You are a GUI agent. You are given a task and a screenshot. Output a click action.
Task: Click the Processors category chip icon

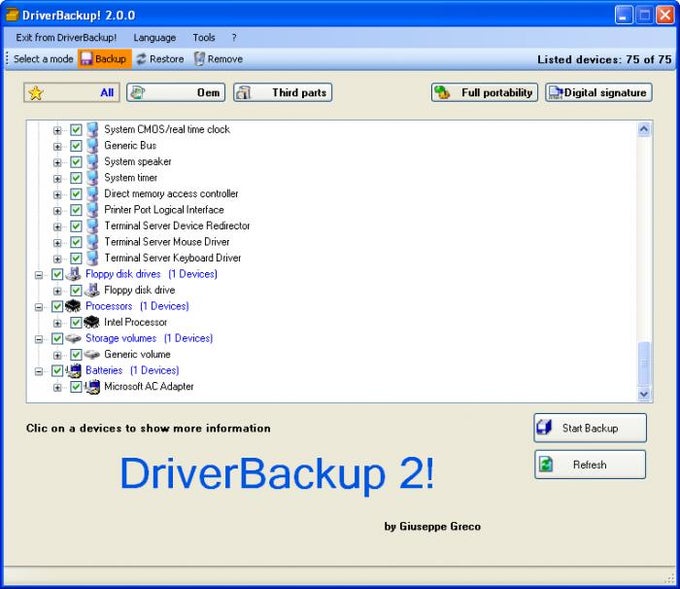point(73,306)
